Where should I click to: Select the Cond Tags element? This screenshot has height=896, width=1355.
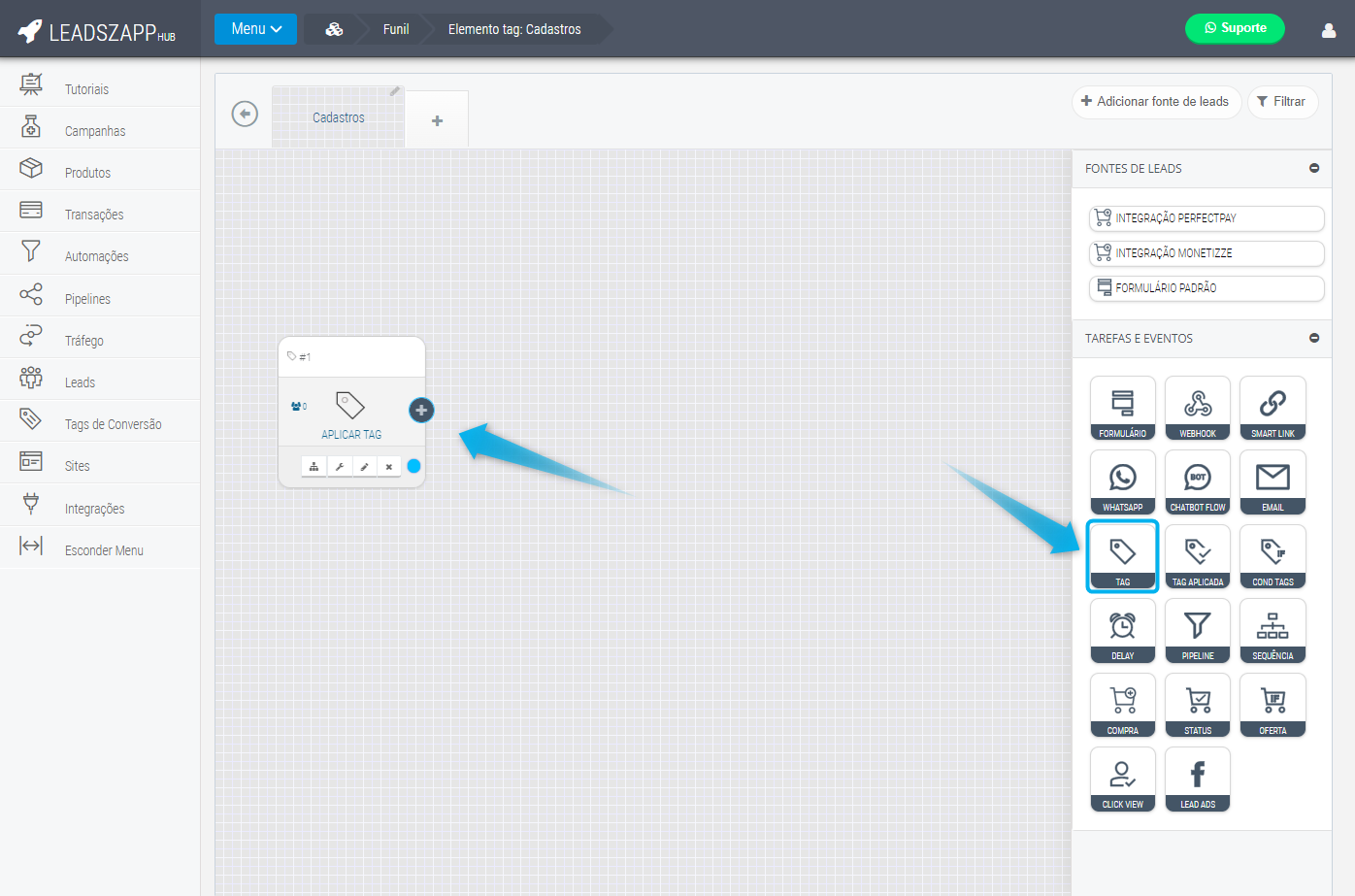[1272, 556]
